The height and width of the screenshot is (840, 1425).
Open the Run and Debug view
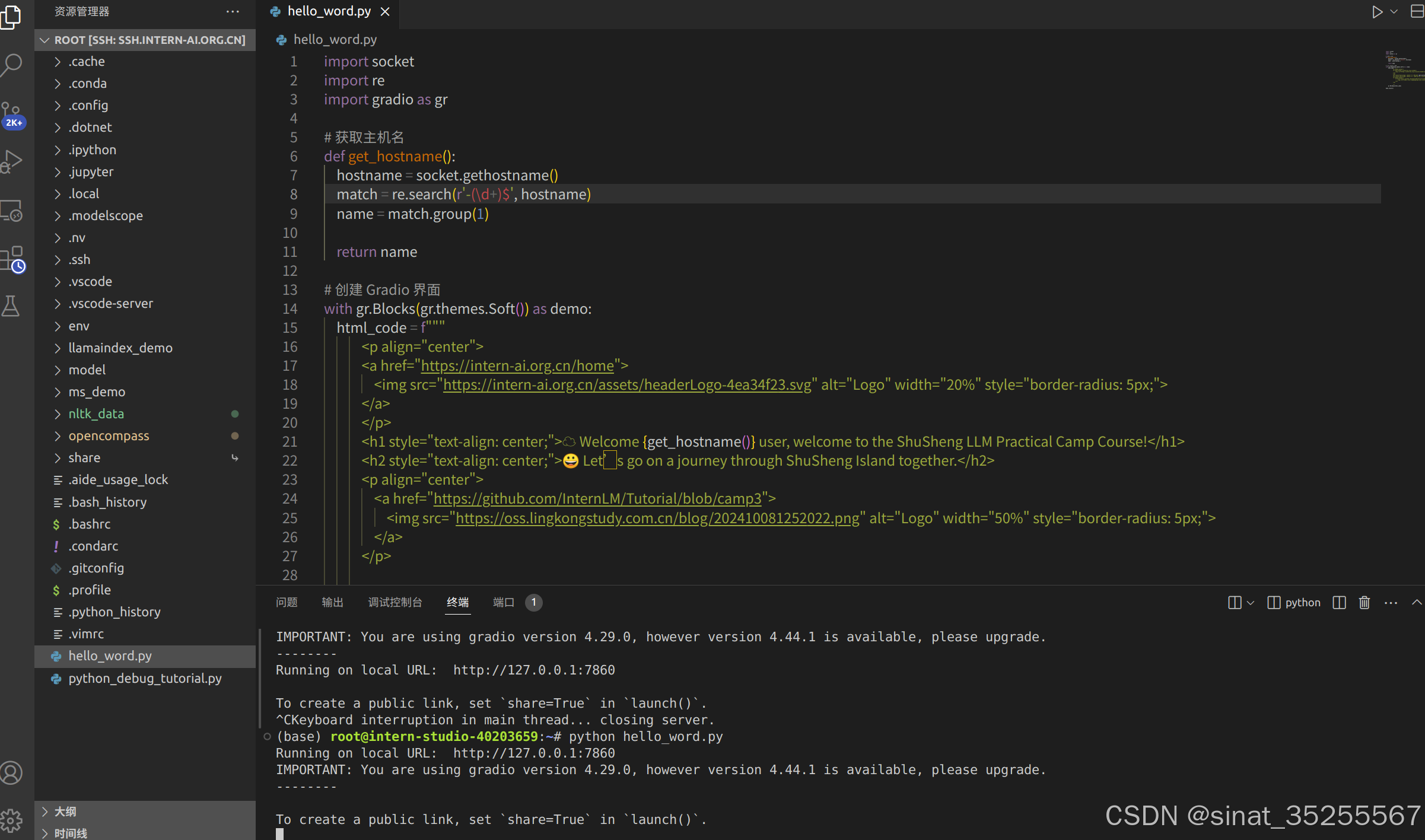(13, 161)
